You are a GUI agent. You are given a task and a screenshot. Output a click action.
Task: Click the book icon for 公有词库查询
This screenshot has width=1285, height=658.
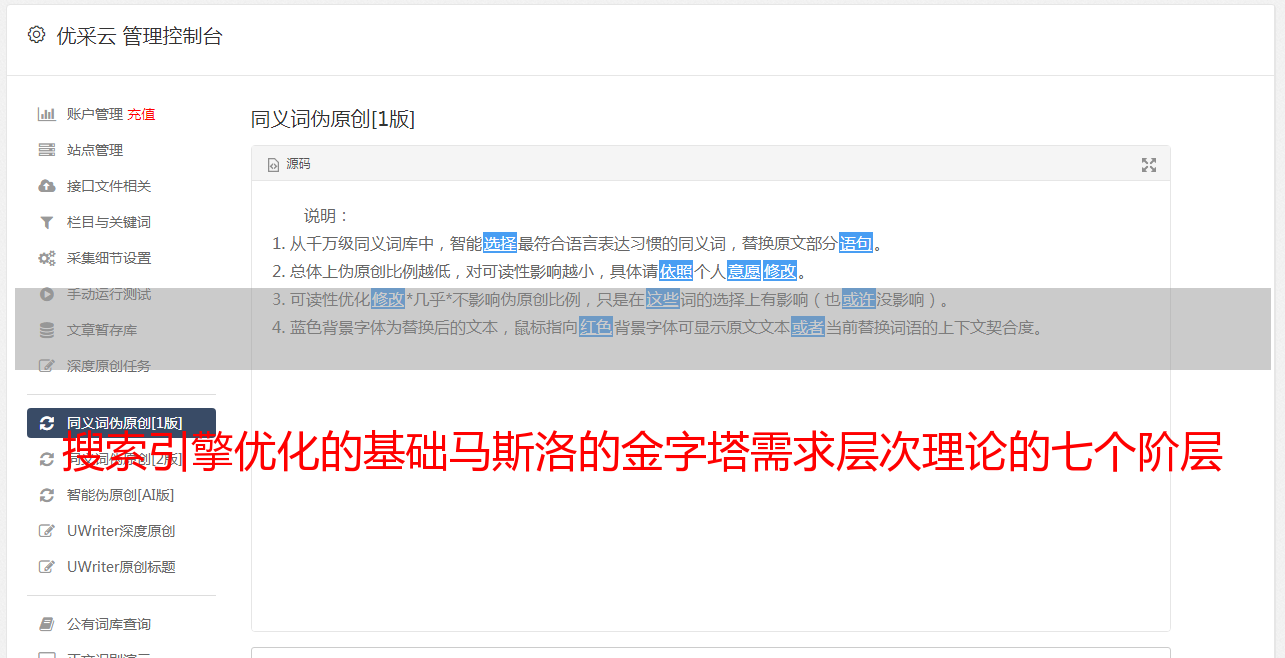pyautogui.click(x=46, y=624)
